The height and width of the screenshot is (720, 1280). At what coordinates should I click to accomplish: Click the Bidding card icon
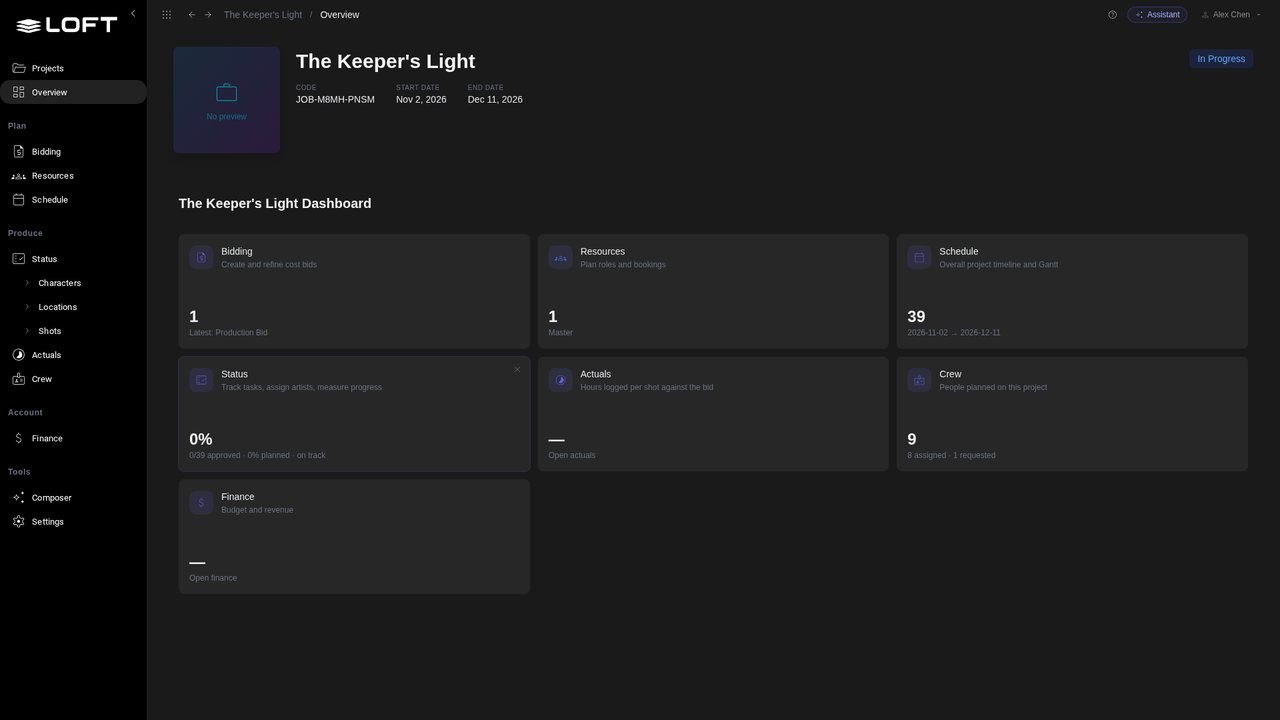pyautogui.click(x=201, y=257)
